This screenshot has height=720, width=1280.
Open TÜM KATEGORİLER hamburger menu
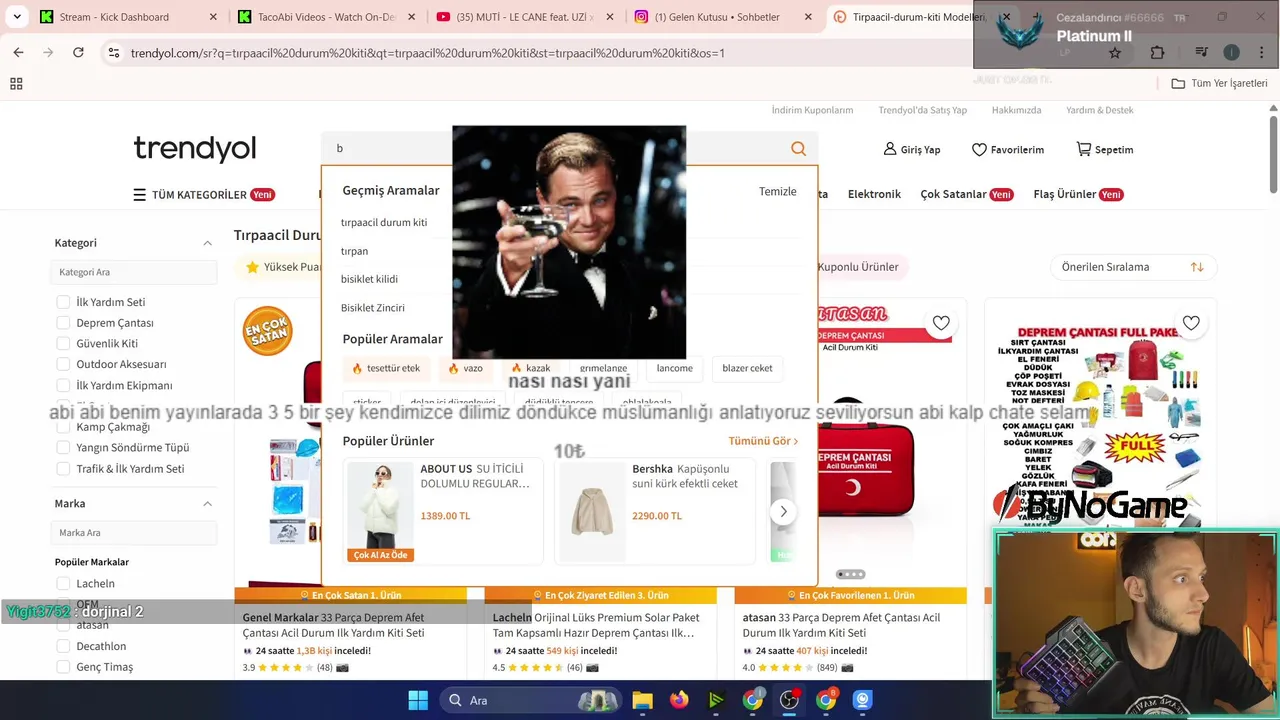click(140, 195)
